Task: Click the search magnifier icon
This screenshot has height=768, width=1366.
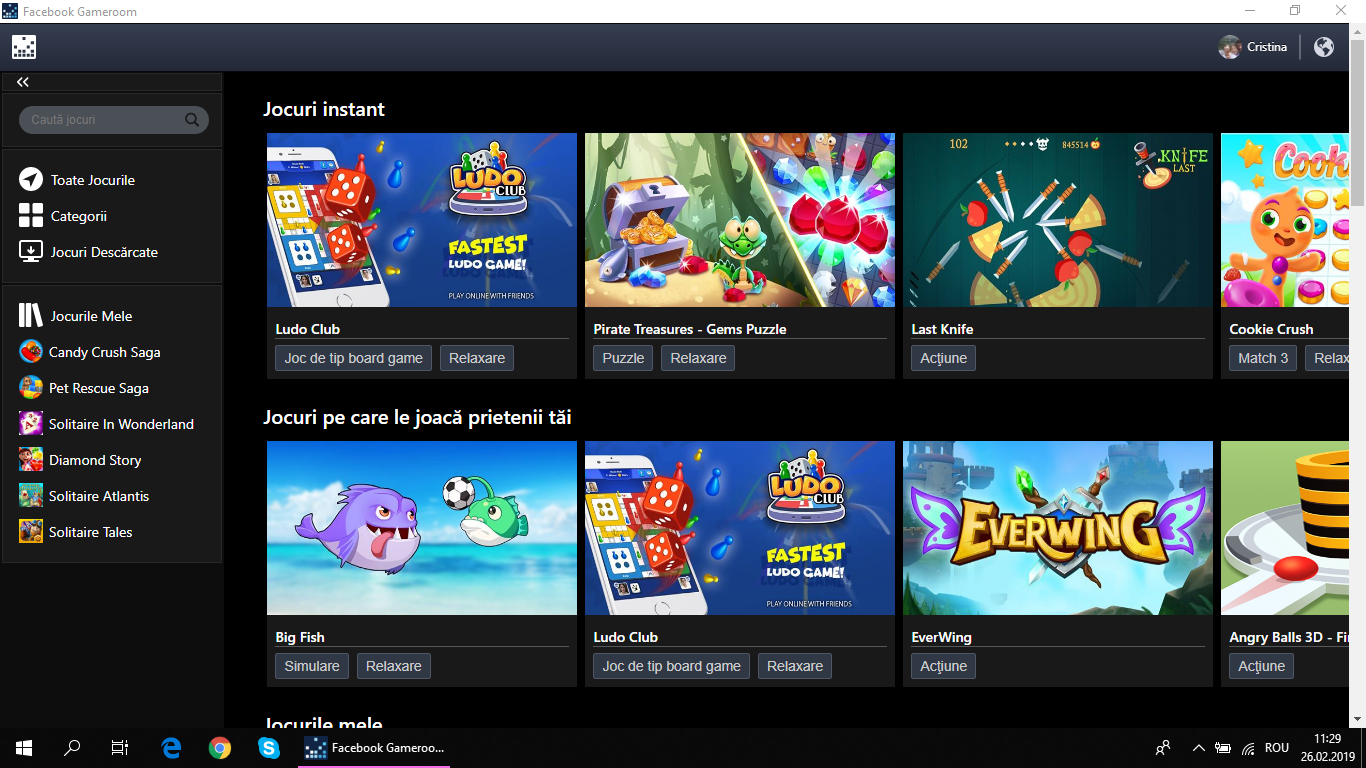Action: coord(192,120)
